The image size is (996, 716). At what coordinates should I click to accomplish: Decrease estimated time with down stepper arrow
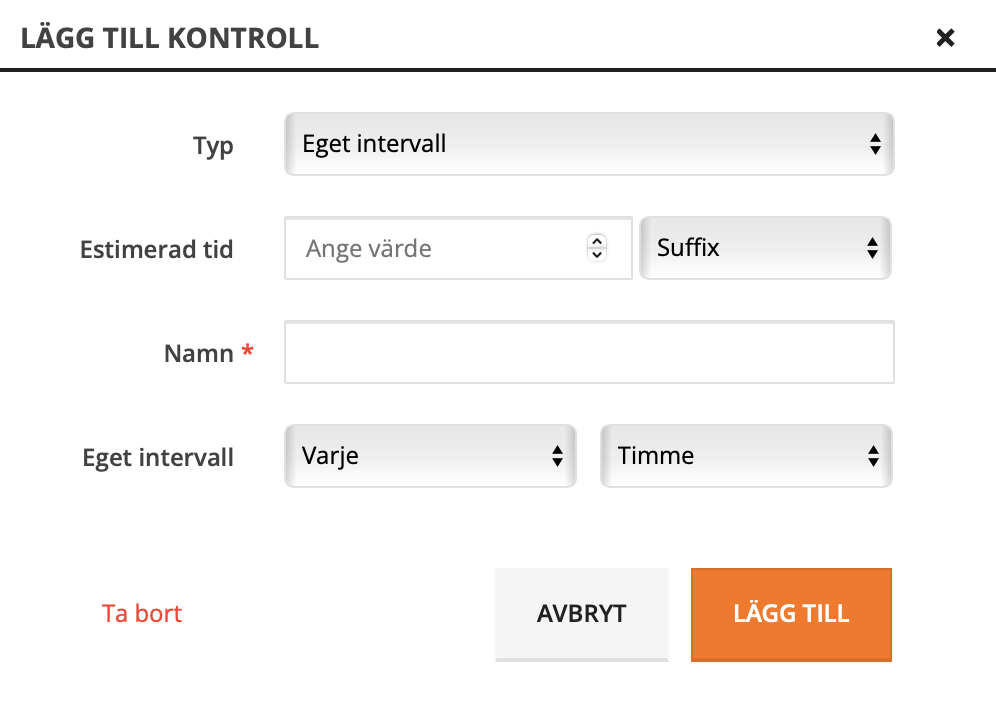coord(597,254)
